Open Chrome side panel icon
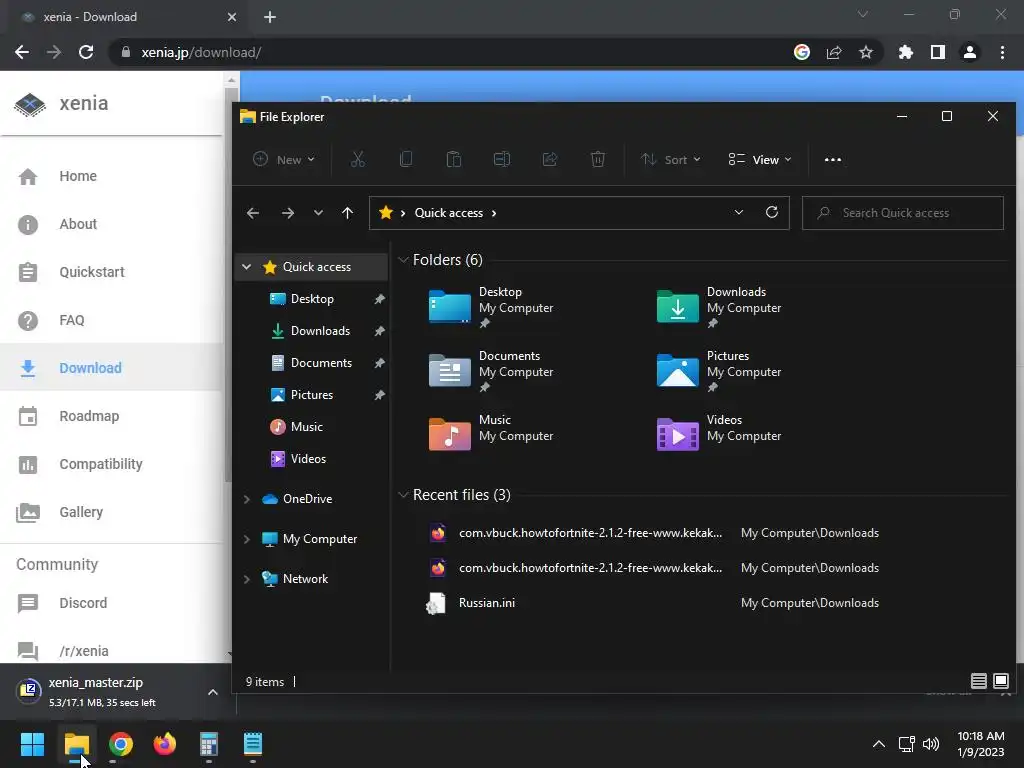This screenshot has height=768, width=1024. [x=938, y=52]
